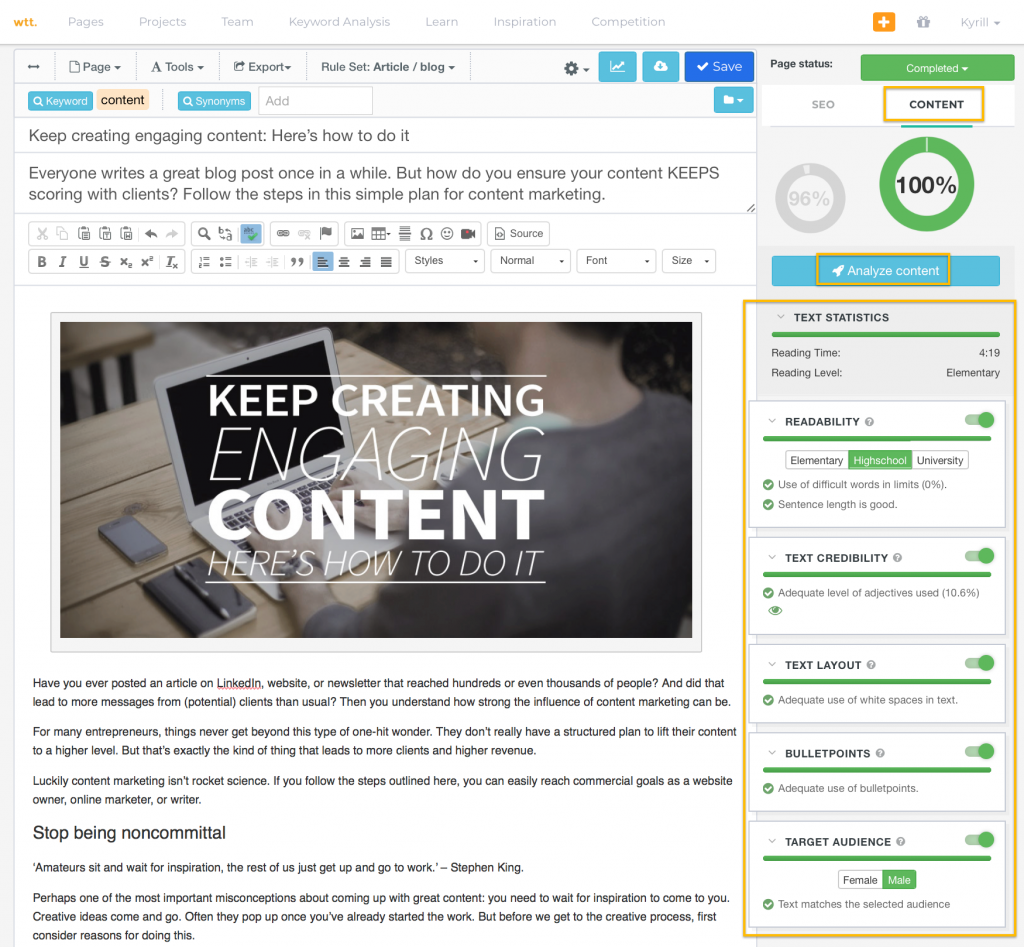Insert a link with the chain icon
1024x947 pixels.
point(283,234)
